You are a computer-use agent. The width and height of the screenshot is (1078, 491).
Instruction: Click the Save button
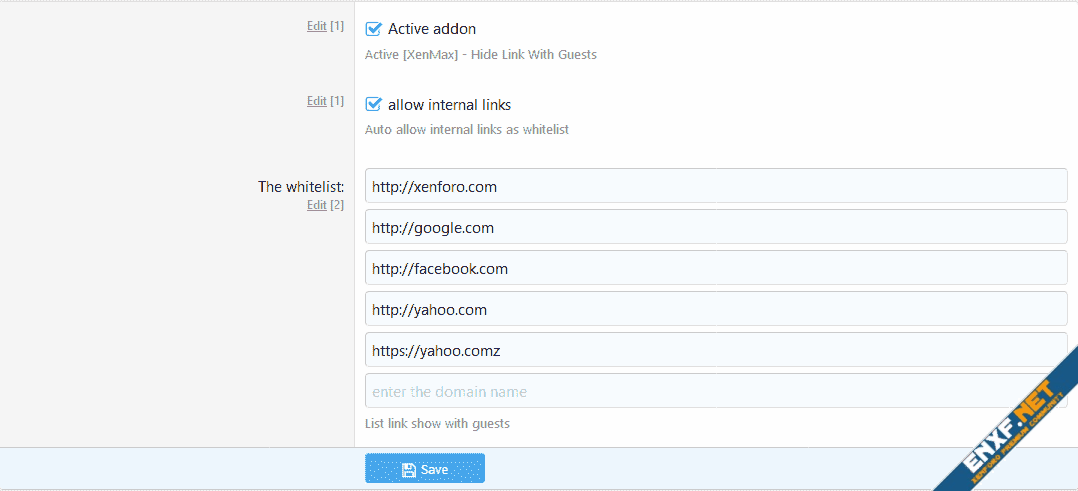coord(425,469)
